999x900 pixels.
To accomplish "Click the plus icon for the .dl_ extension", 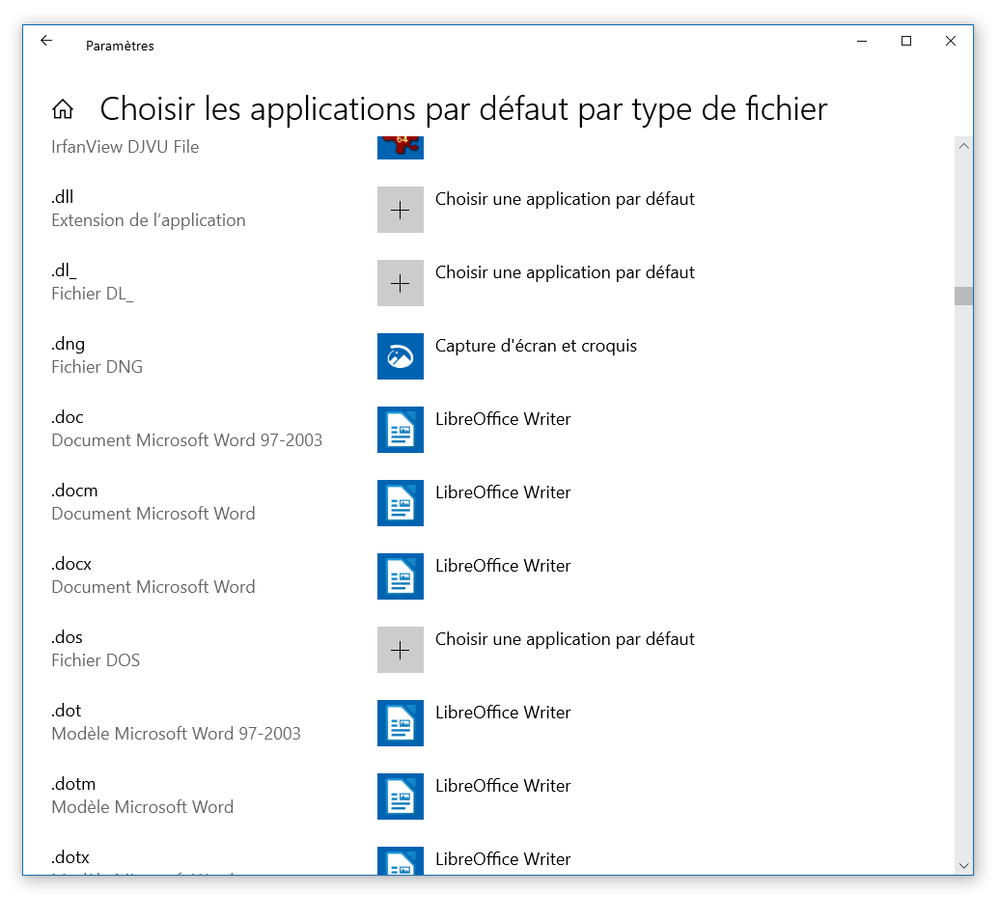I will click(x=400, y=283).
